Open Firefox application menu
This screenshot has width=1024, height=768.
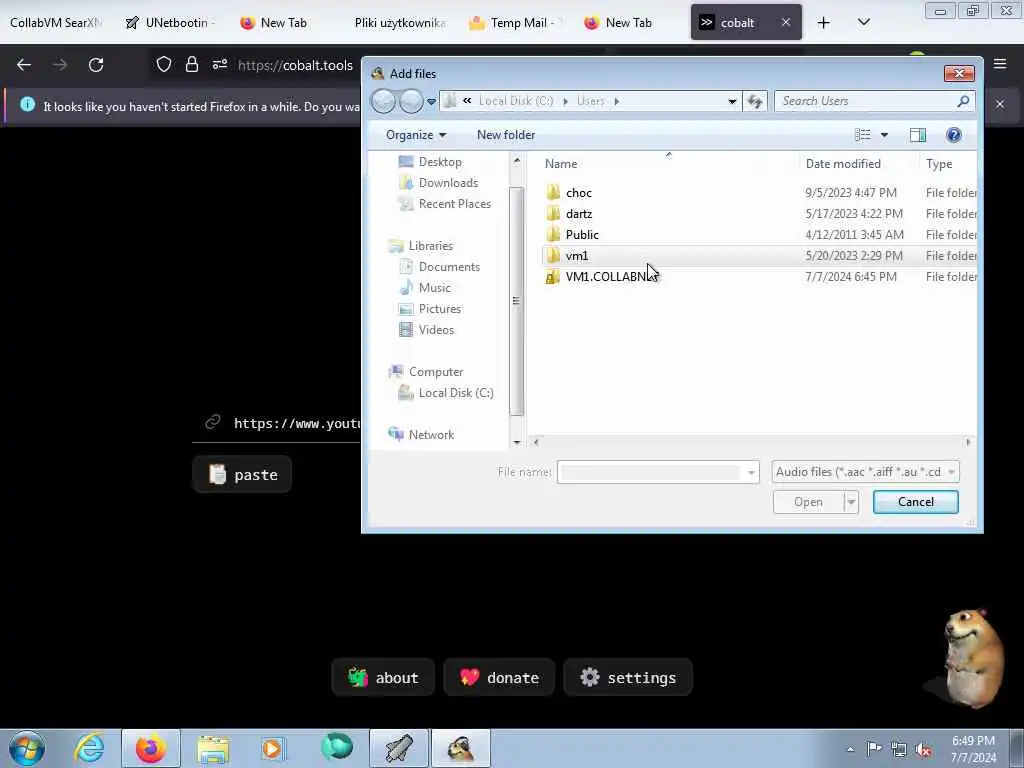click(x=1000, y=64)
